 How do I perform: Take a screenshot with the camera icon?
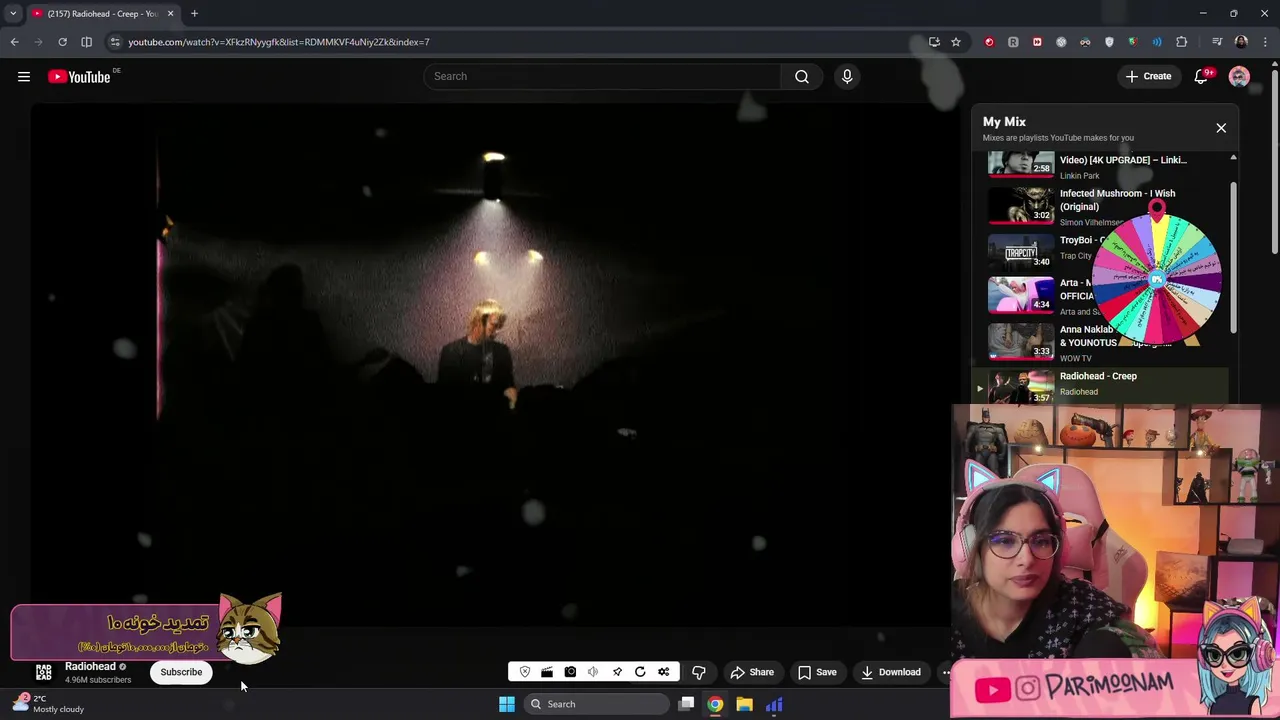pos(570,672)
